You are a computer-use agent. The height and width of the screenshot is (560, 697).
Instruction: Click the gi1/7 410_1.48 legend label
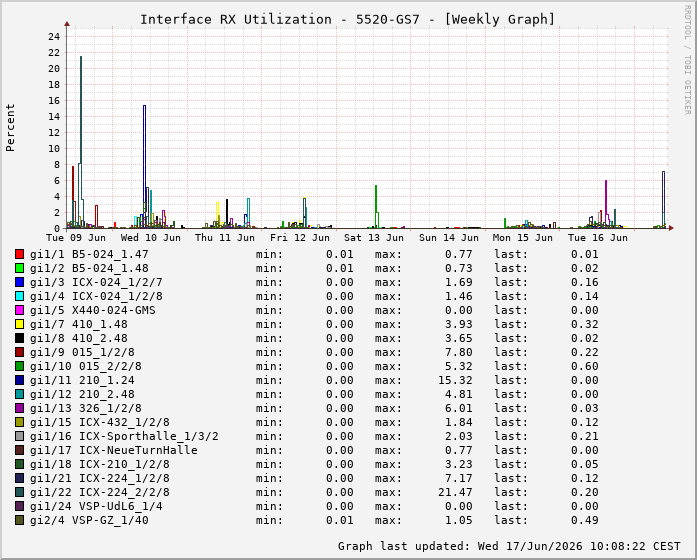pyautogui.click(x=79, y=324)
